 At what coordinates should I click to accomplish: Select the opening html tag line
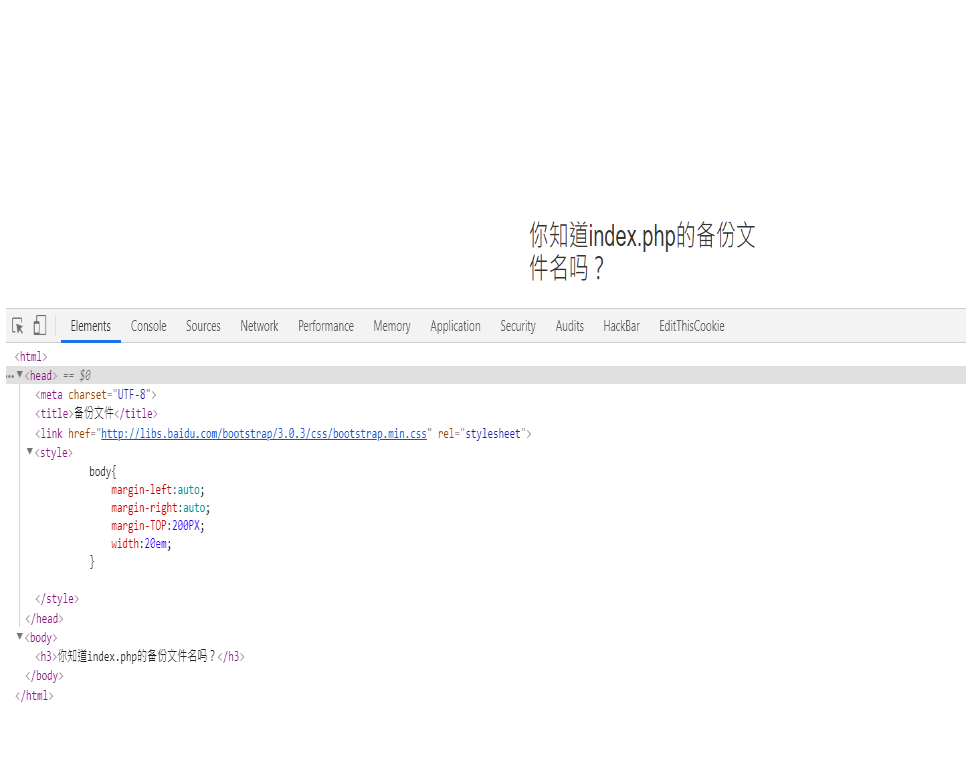(31, 357)
